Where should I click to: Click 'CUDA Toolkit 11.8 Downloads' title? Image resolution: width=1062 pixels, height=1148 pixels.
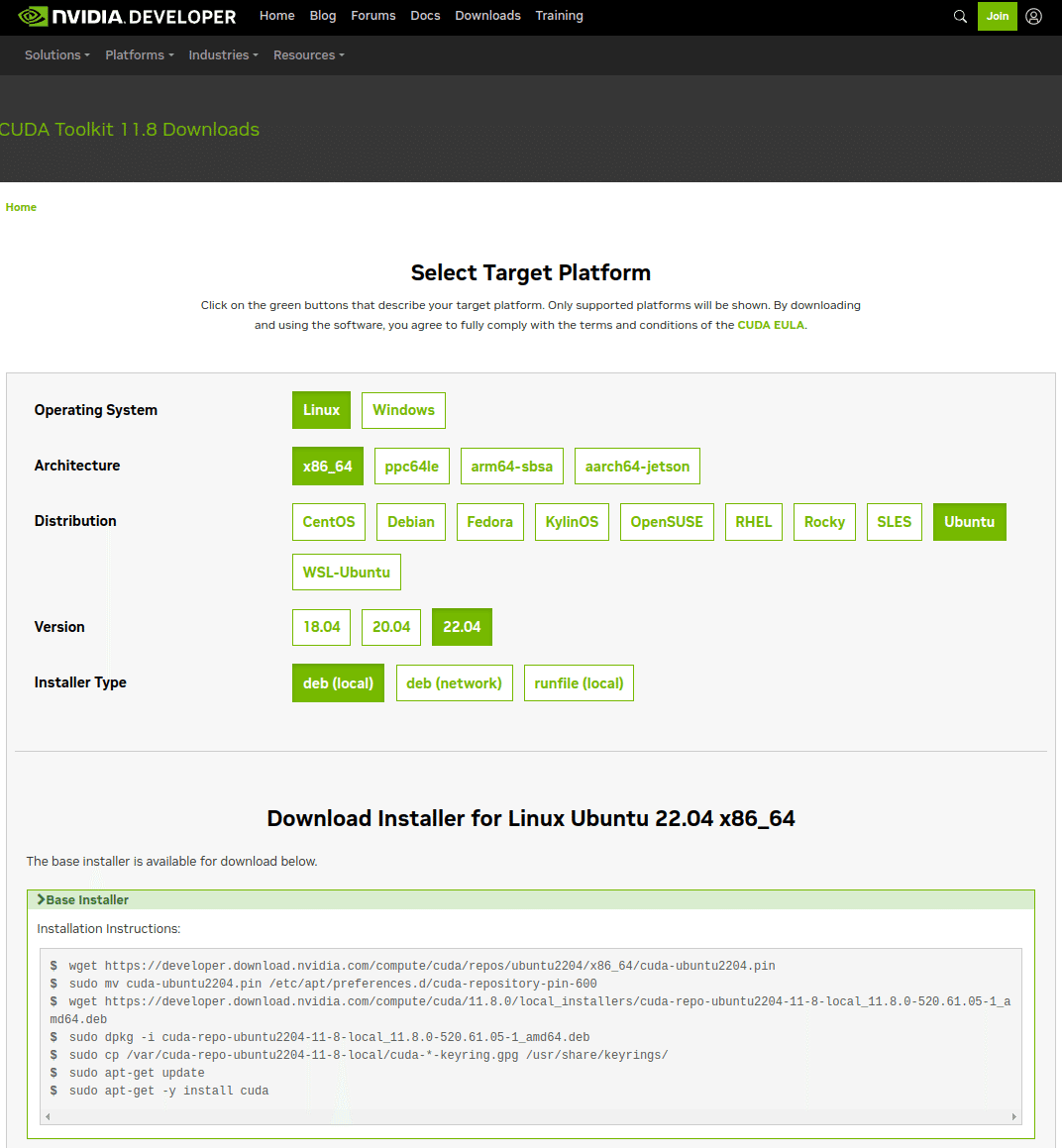coord(130,130)
